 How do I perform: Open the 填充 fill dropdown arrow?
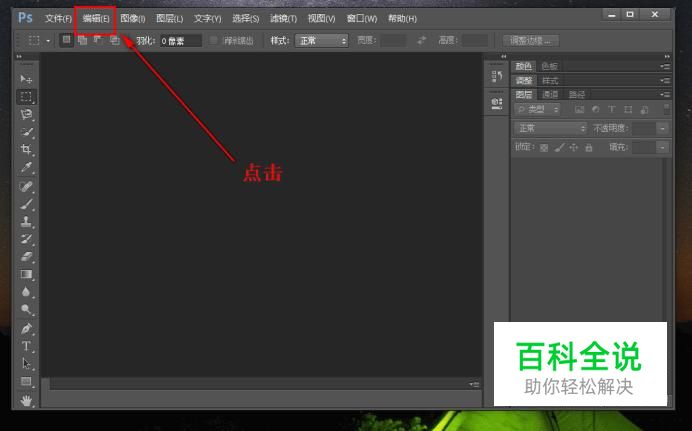coord(662,147)
